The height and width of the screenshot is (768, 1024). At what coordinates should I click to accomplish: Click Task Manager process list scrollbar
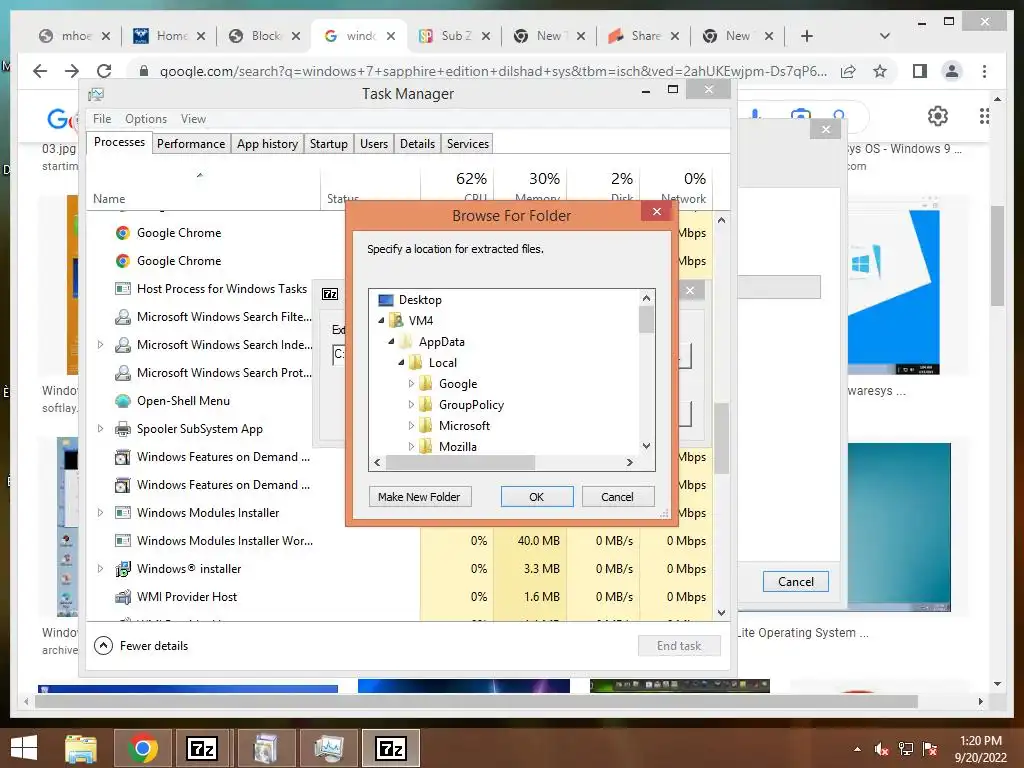[x=722, y=438]
